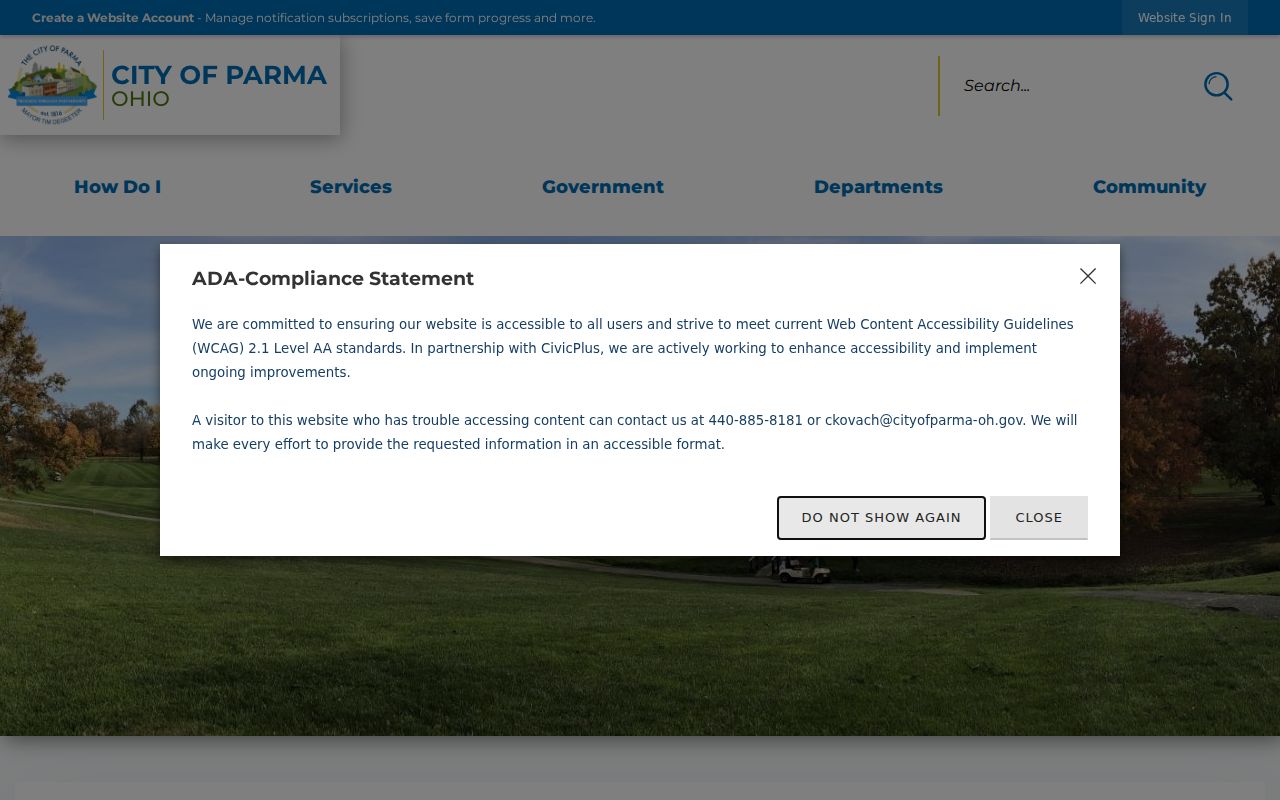
Task: Open the Community menu
Action: click(1149, 187)
